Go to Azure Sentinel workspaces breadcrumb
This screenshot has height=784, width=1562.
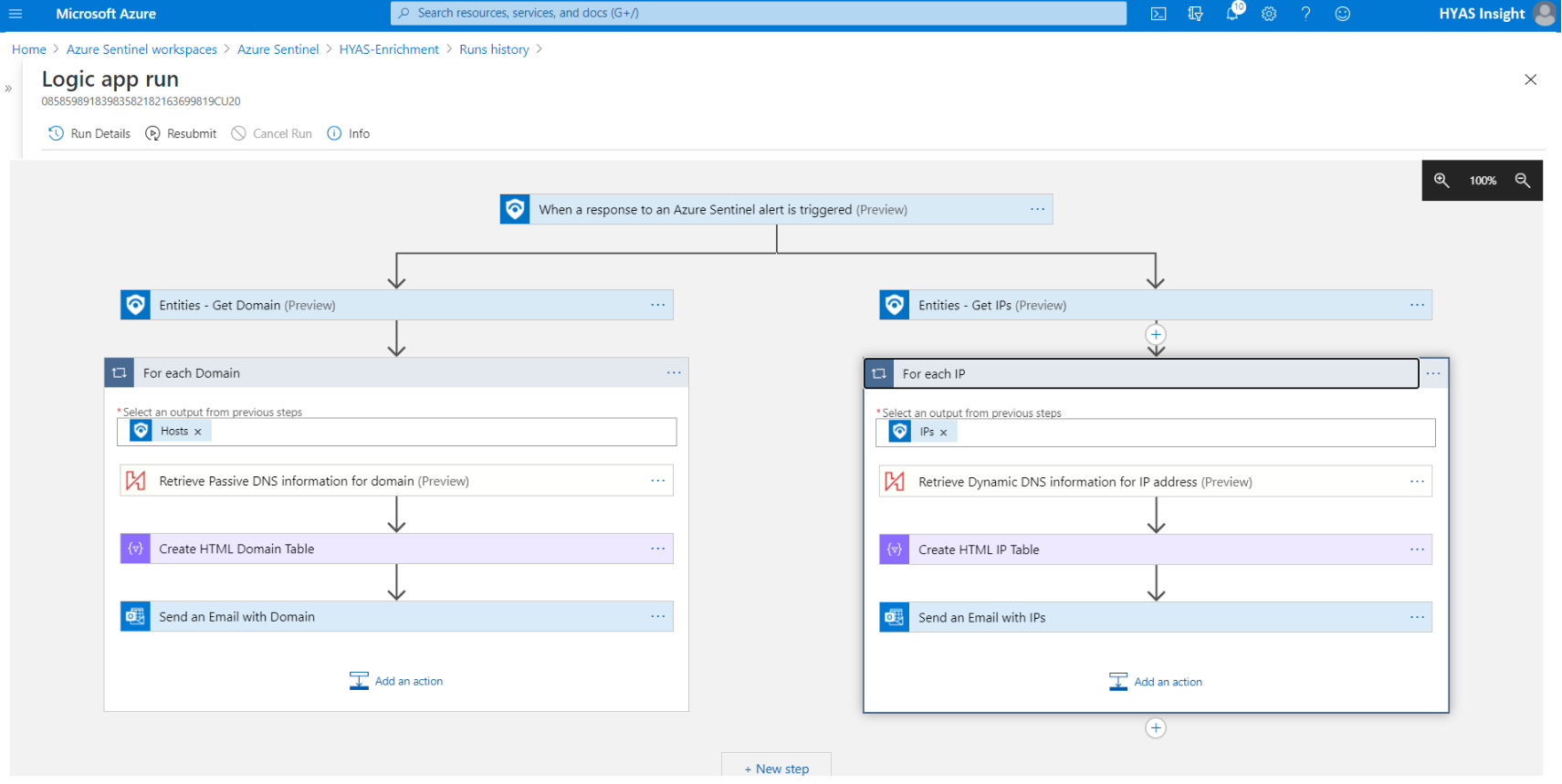click(x=142, y=49)
